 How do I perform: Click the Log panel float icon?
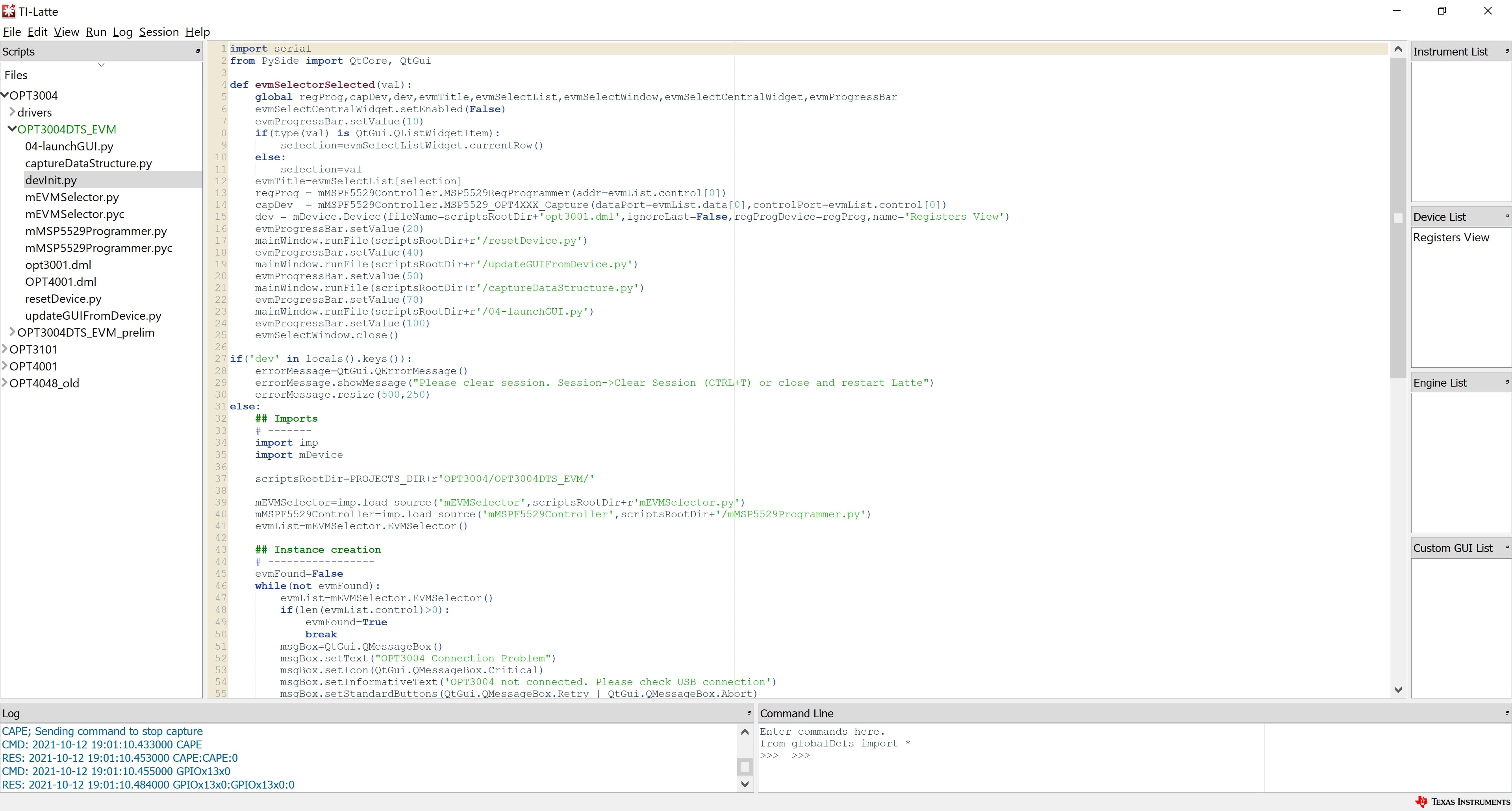tap(749, 713)
